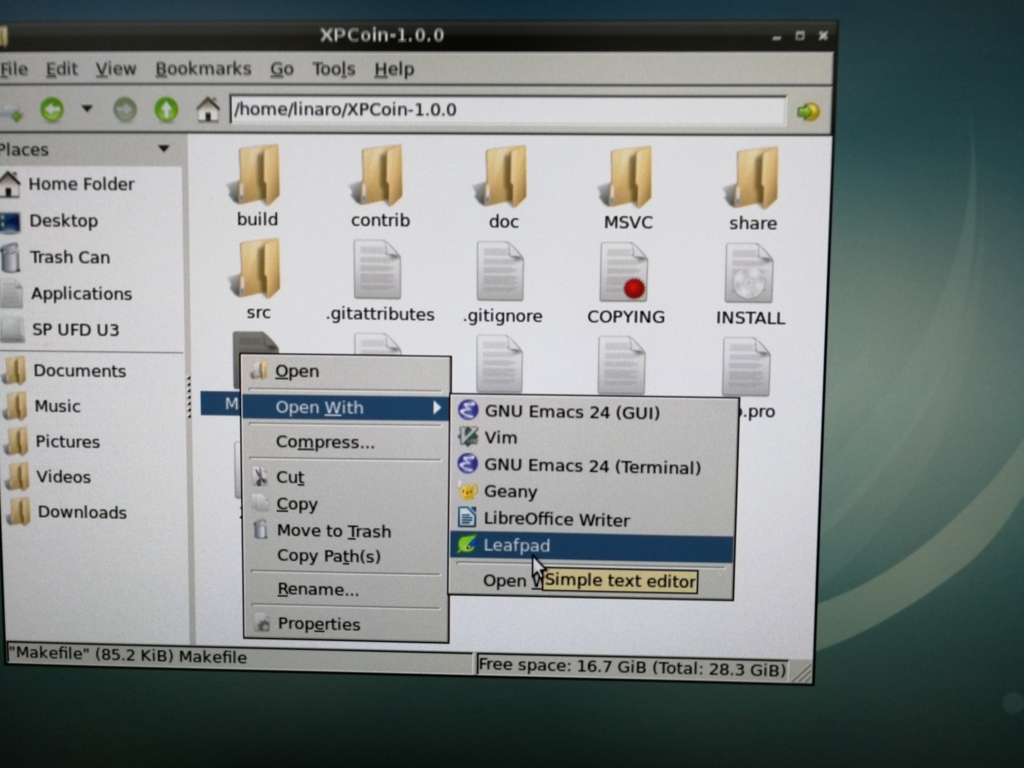The width and height of the screenshot is (1024, 768).
Task: Click the green back arrow button
Action: pyautogui.click(x=52, y=109)
